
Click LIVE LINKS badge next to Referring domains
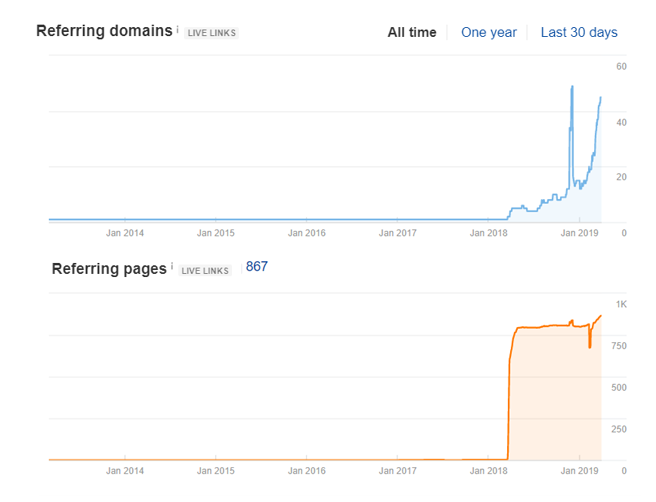212,33
